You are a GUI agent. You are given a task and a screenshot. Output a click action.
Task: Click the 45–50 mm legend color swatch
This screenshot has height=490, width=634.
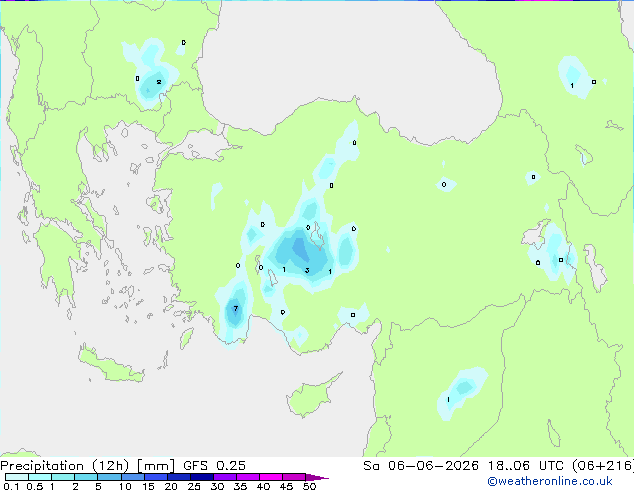(x=294, y=477)
